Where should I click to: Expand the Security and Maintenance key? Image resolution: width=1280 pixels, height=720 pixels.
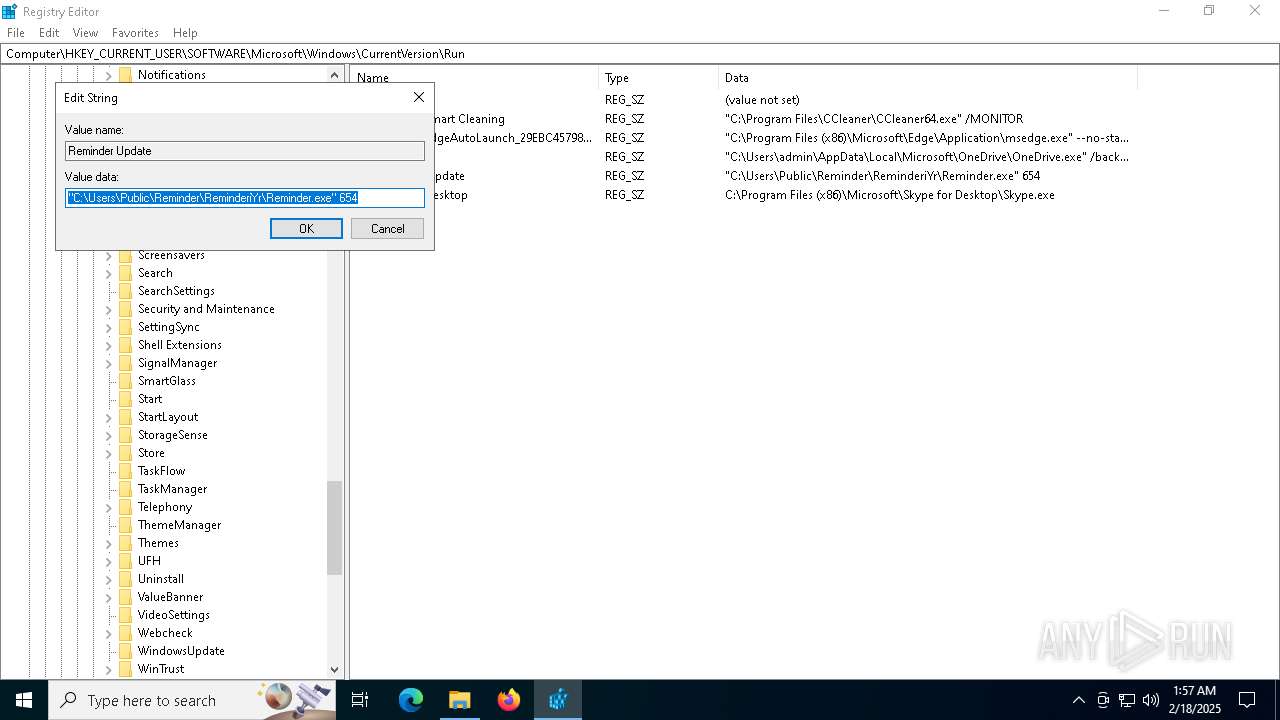click(x=109, y=309)
